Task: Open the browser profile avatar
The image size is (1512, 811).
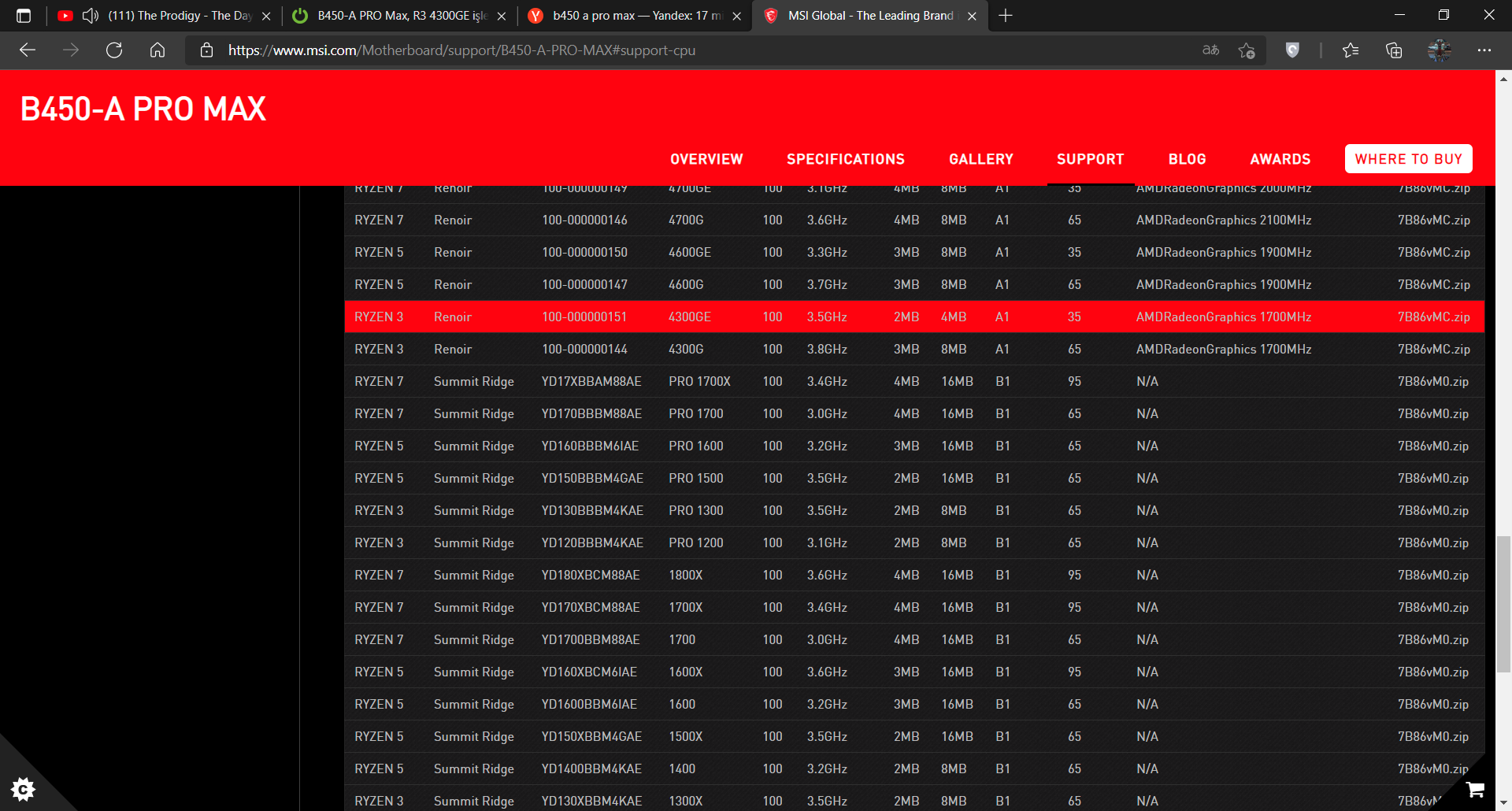Action: pos(1440,50)
